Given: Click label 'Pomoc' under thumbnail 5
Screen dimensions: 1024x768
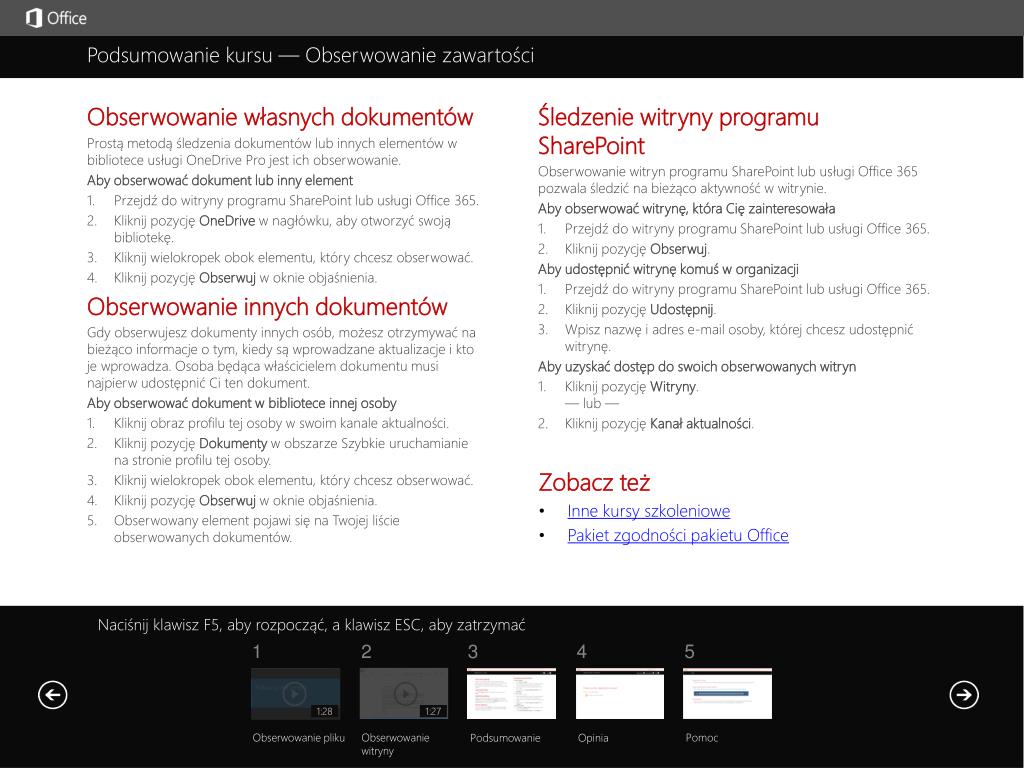Looking at the screenshot, I should (x=701, y=738).
